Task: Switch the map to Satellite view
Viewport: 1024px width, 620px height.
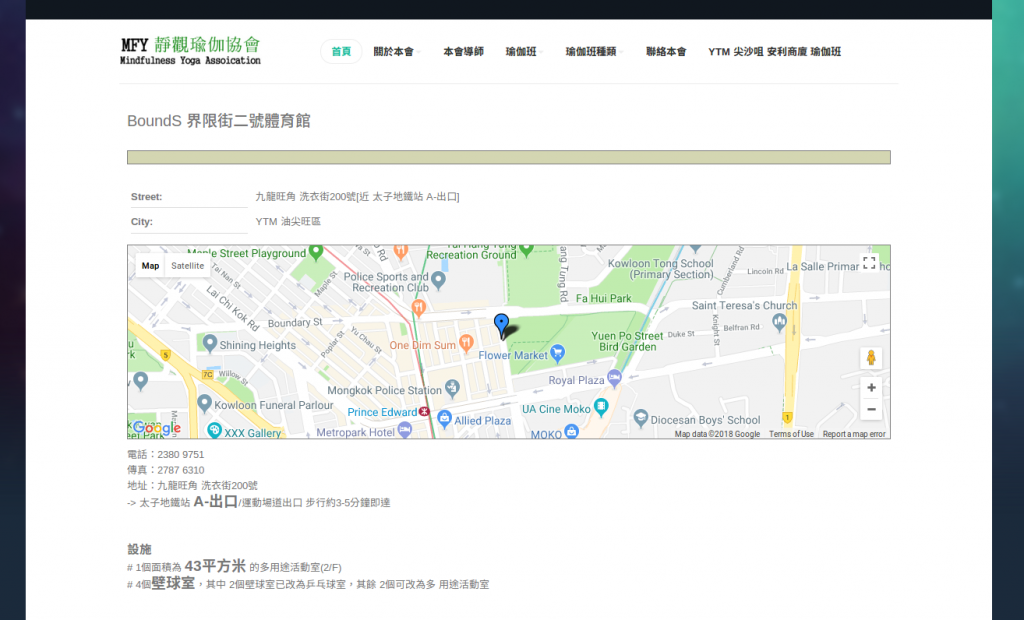Action: click(187, 266)
